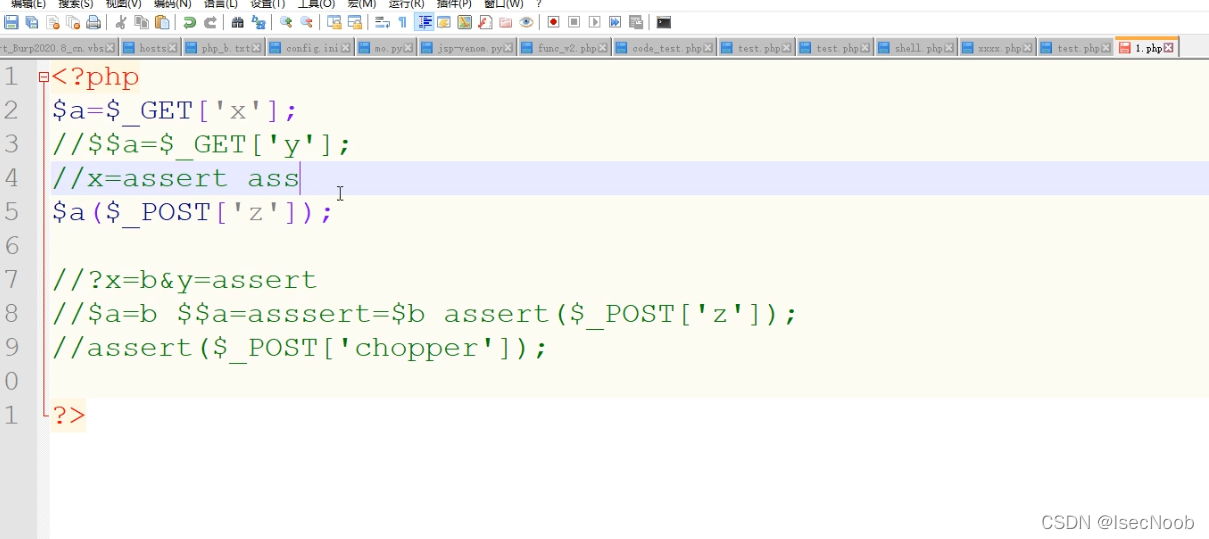Click the stop macro recording icon
This screenshot has height=539, width=1209.
(573, 22)
